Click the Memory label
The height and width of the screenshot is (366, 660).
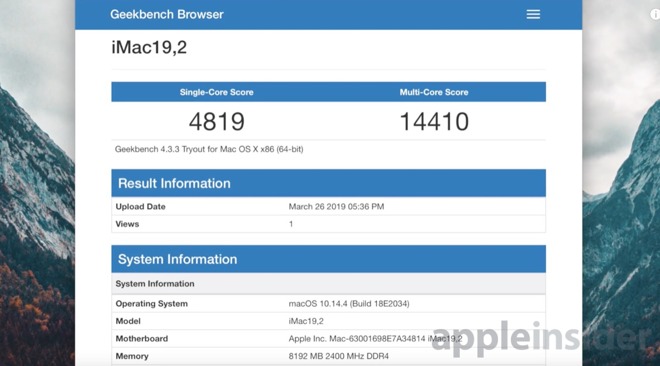pos(132,356)
